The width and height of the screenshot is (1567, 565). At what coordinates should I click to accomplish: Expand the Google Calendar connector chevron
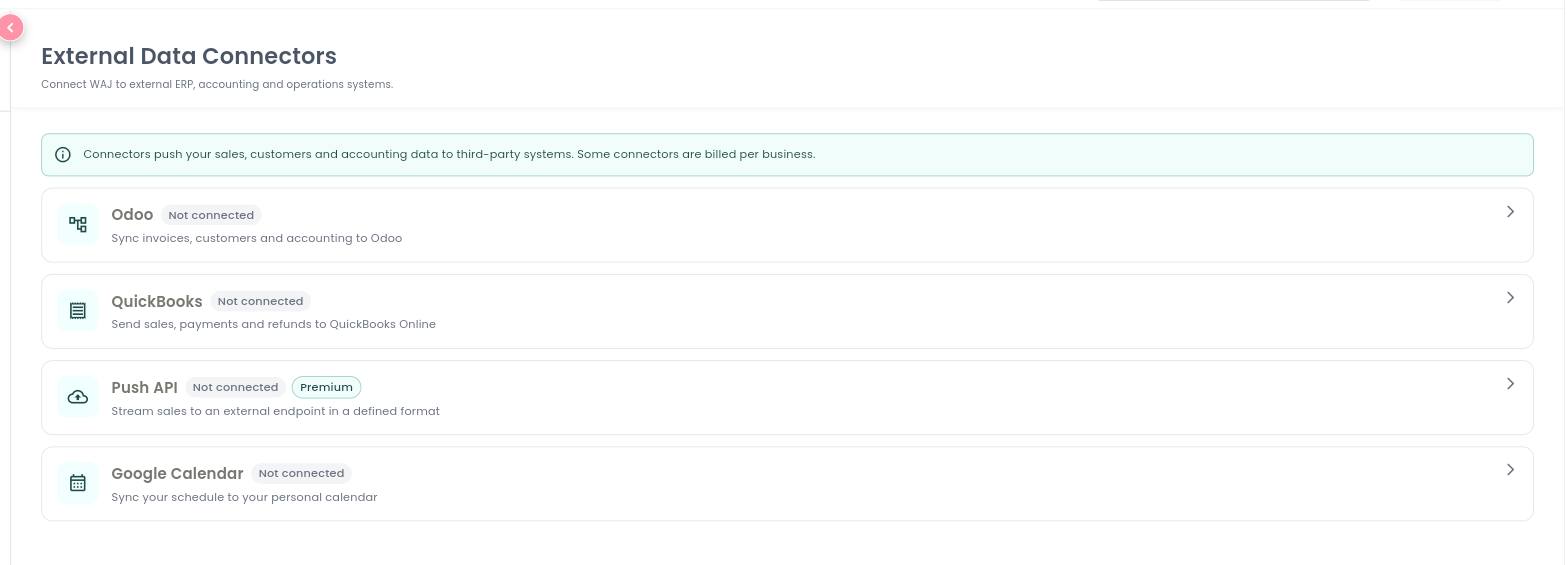[1510, 470]
